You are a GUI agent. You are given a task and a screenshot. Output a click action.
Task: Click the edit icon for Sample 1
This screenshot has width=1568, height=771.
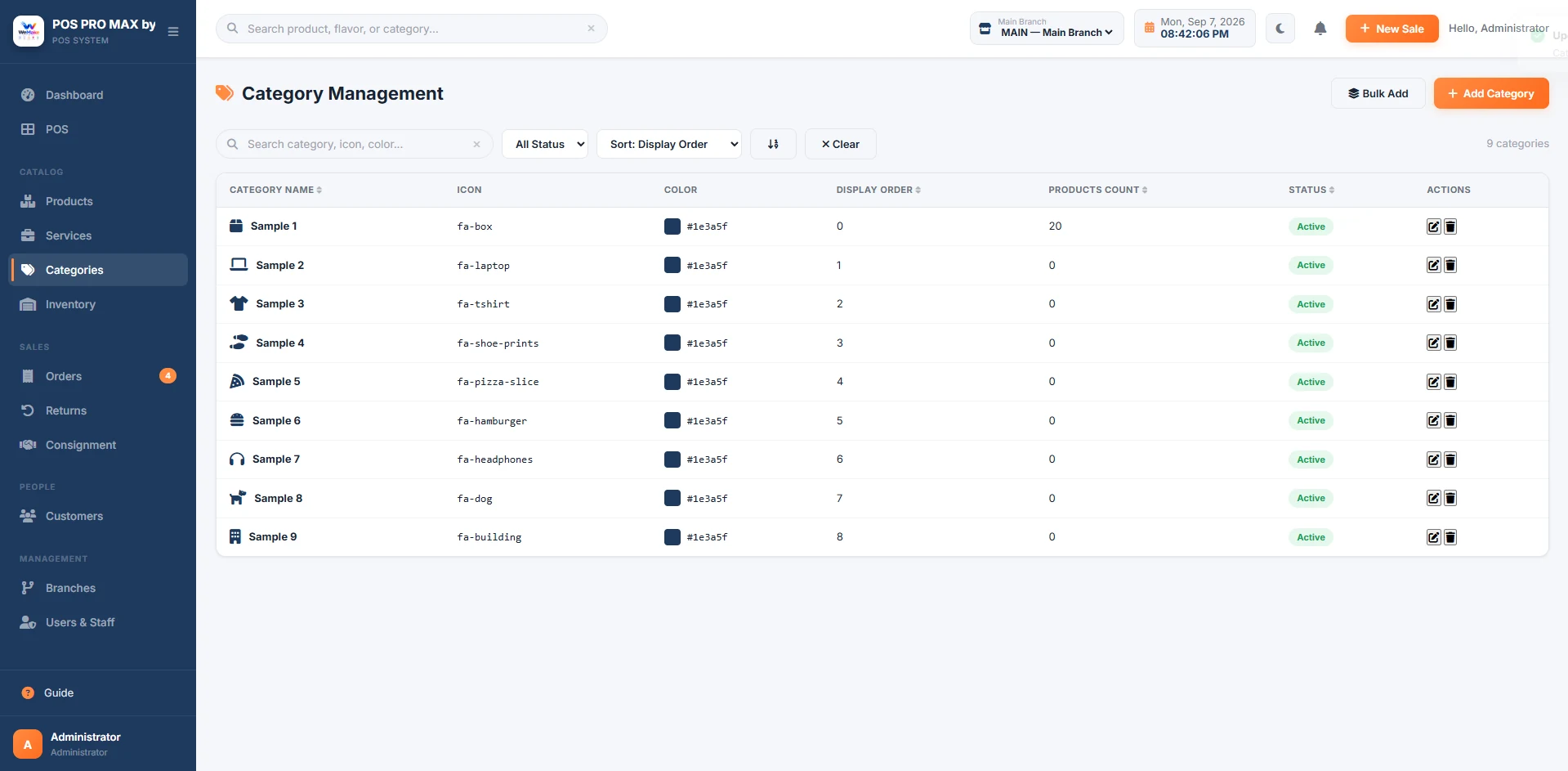coord(1433,226)
